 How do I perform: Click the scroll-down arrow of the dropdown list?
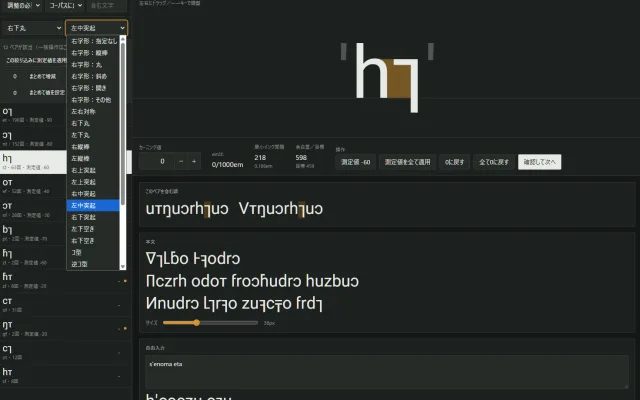coord(122,267)
